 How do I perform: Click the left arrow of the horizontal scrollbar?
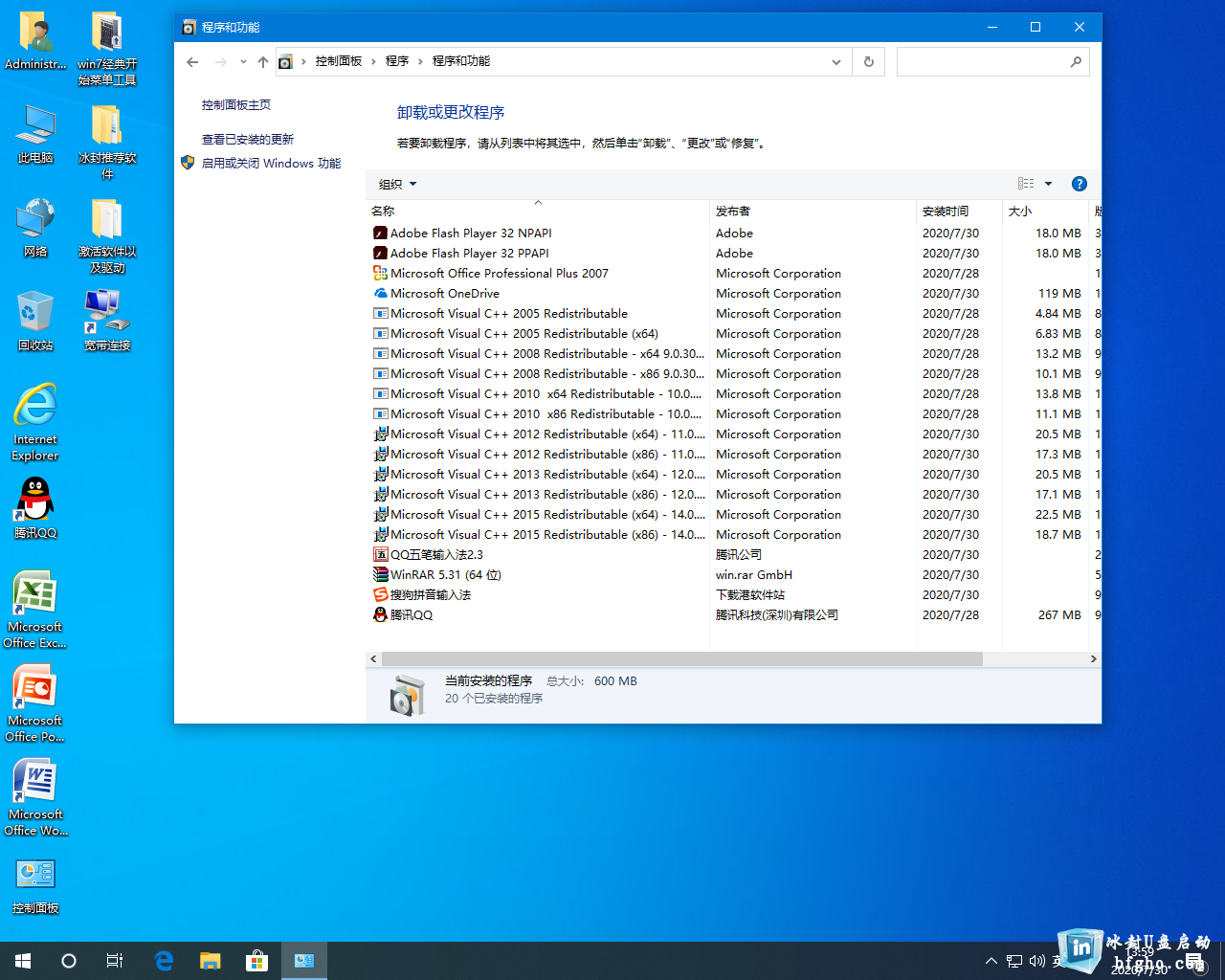pos(373,658)
